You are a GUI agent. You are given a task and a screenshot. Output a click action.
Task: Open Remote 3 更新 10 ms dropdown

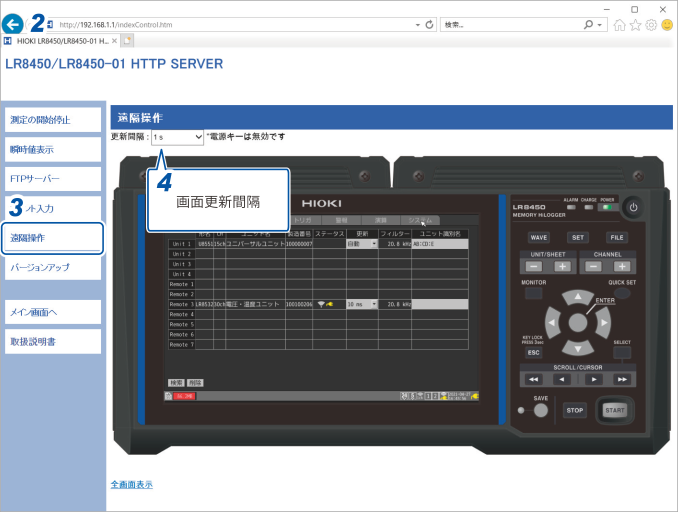pos(362,304)
